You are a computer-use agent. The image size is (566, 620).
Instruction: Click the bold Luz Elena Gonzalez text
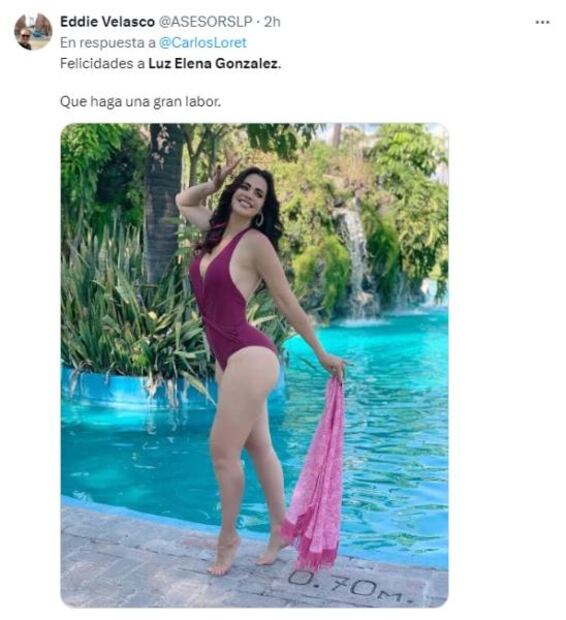tap(214, 64)
